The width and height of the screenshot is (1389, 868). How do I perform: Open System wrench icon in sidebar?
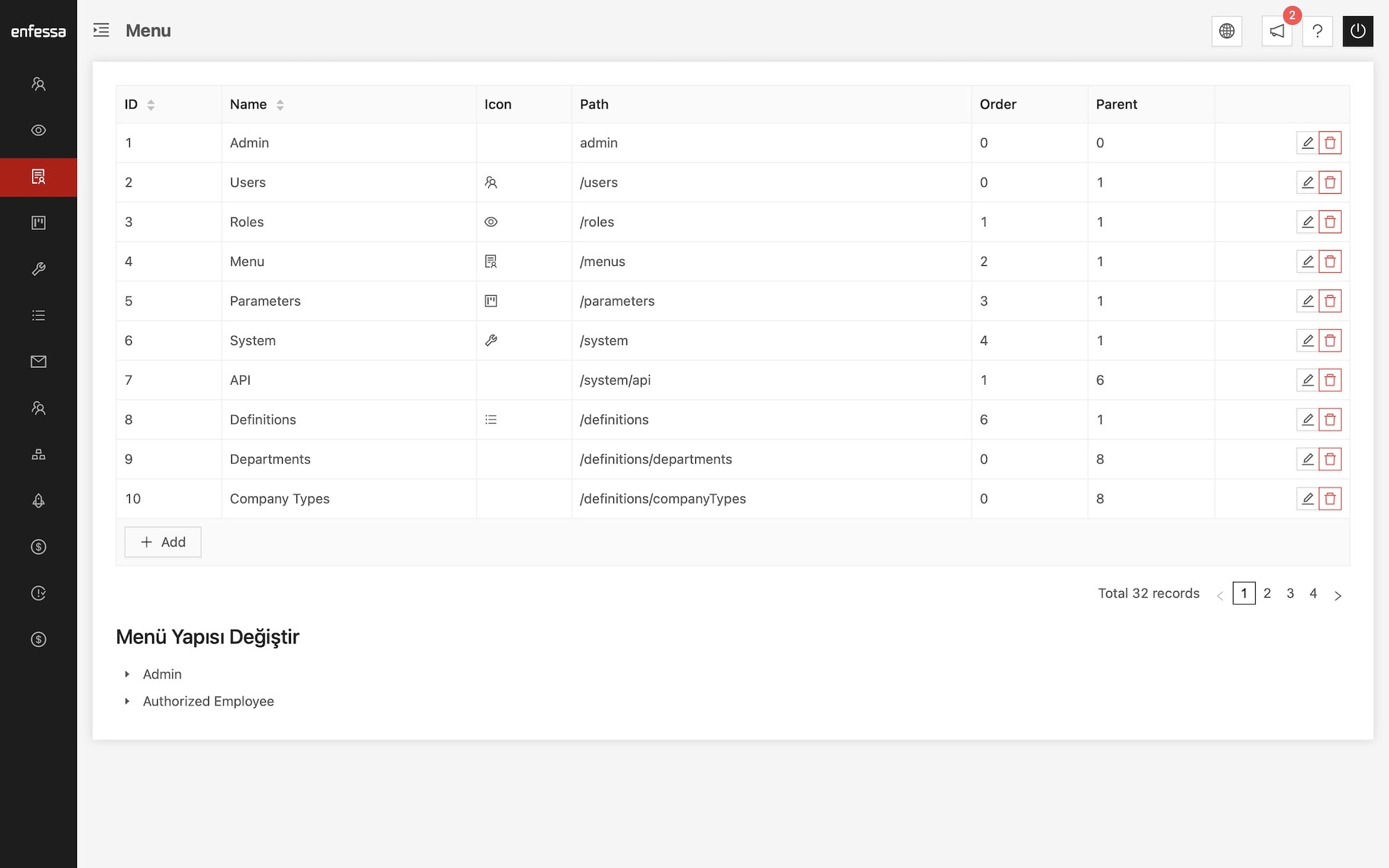click(x=38, y=269)
